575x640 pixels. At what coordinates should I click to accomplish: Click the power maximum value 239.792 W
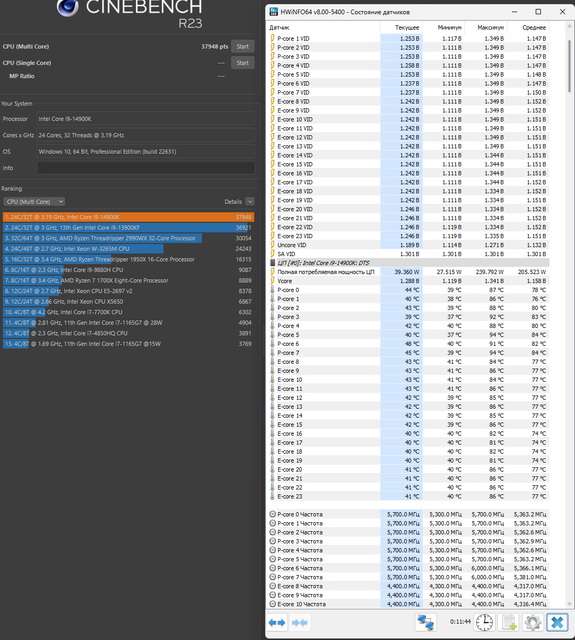[x=488, y=272]
